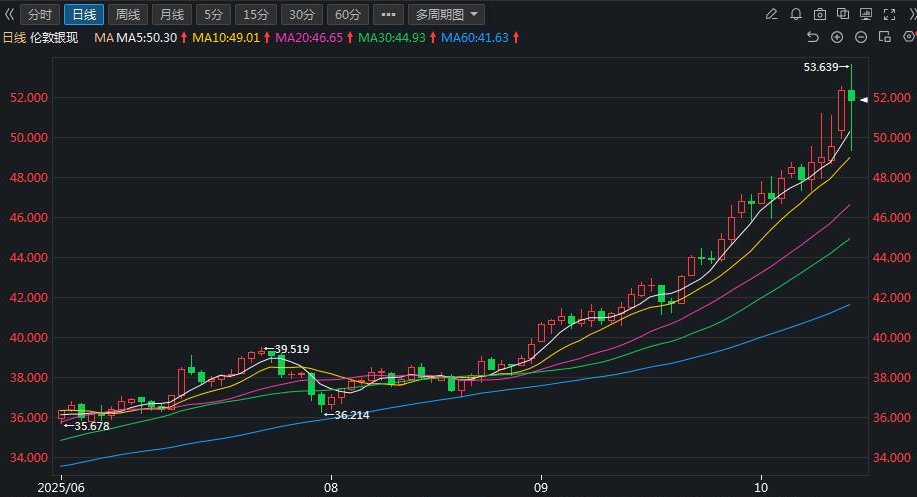Open chart settings hexagon gear icon
Image resolution: width=917 pixels, height=497 pixels.
[910, 37]
